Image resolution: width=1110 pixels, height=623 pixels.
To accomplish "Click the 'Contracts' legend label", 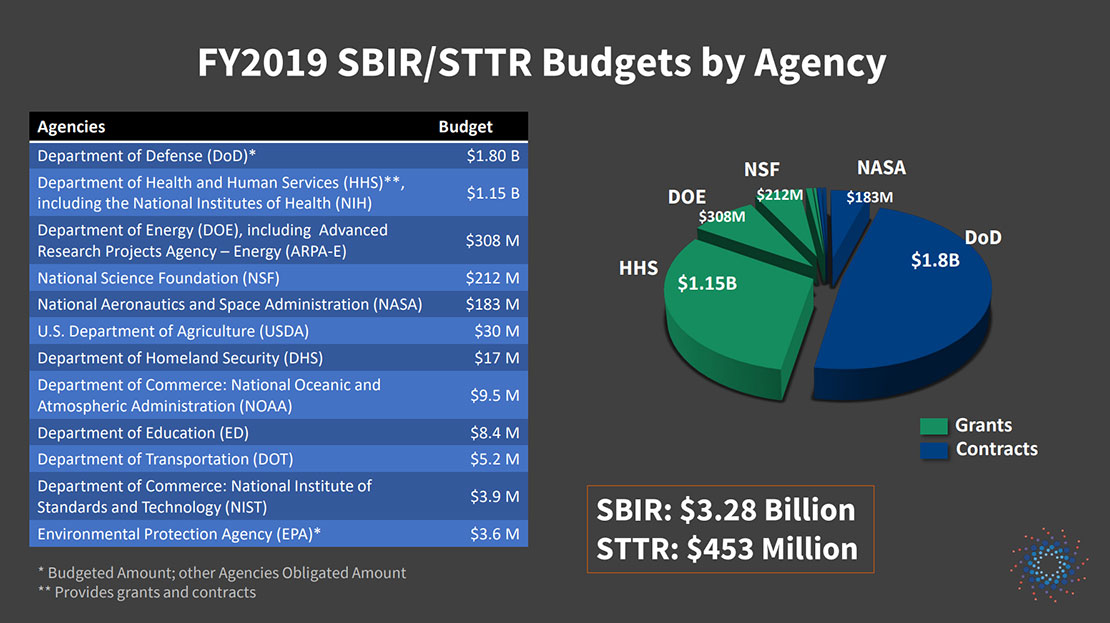I will pyautogui.click(x=996, y=449).
